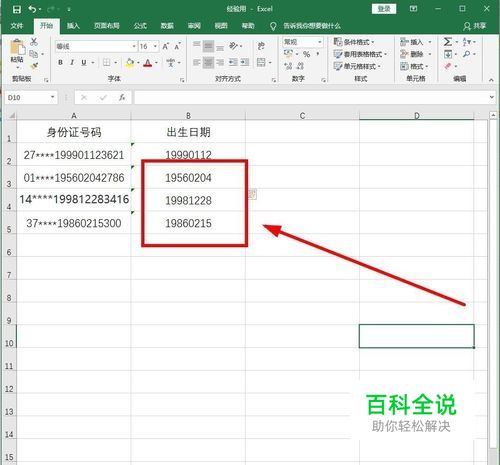Toggle top vertical alignment
This screenshot has height=465, width=500.
point(197,45)
